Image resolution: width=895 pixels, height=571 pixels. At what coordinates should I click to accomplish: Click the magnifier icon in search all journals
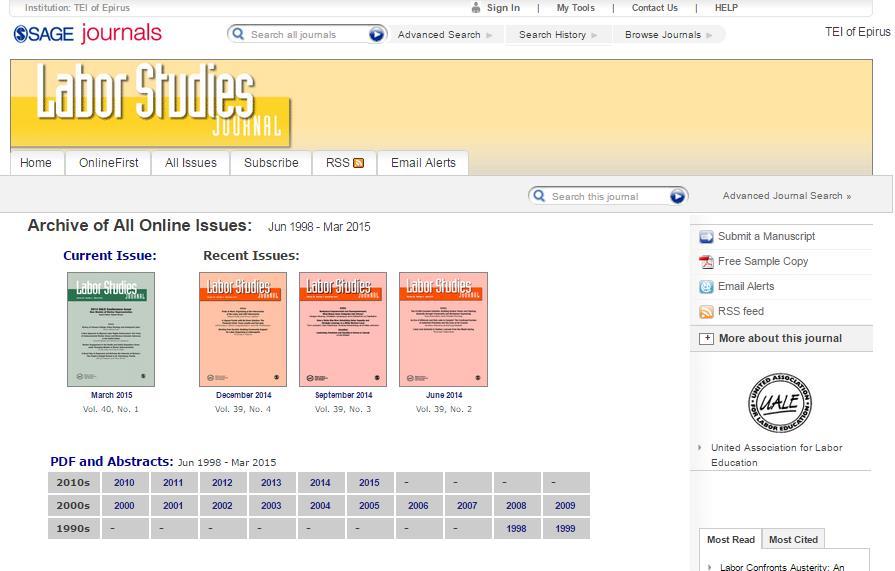pos(239,34)
